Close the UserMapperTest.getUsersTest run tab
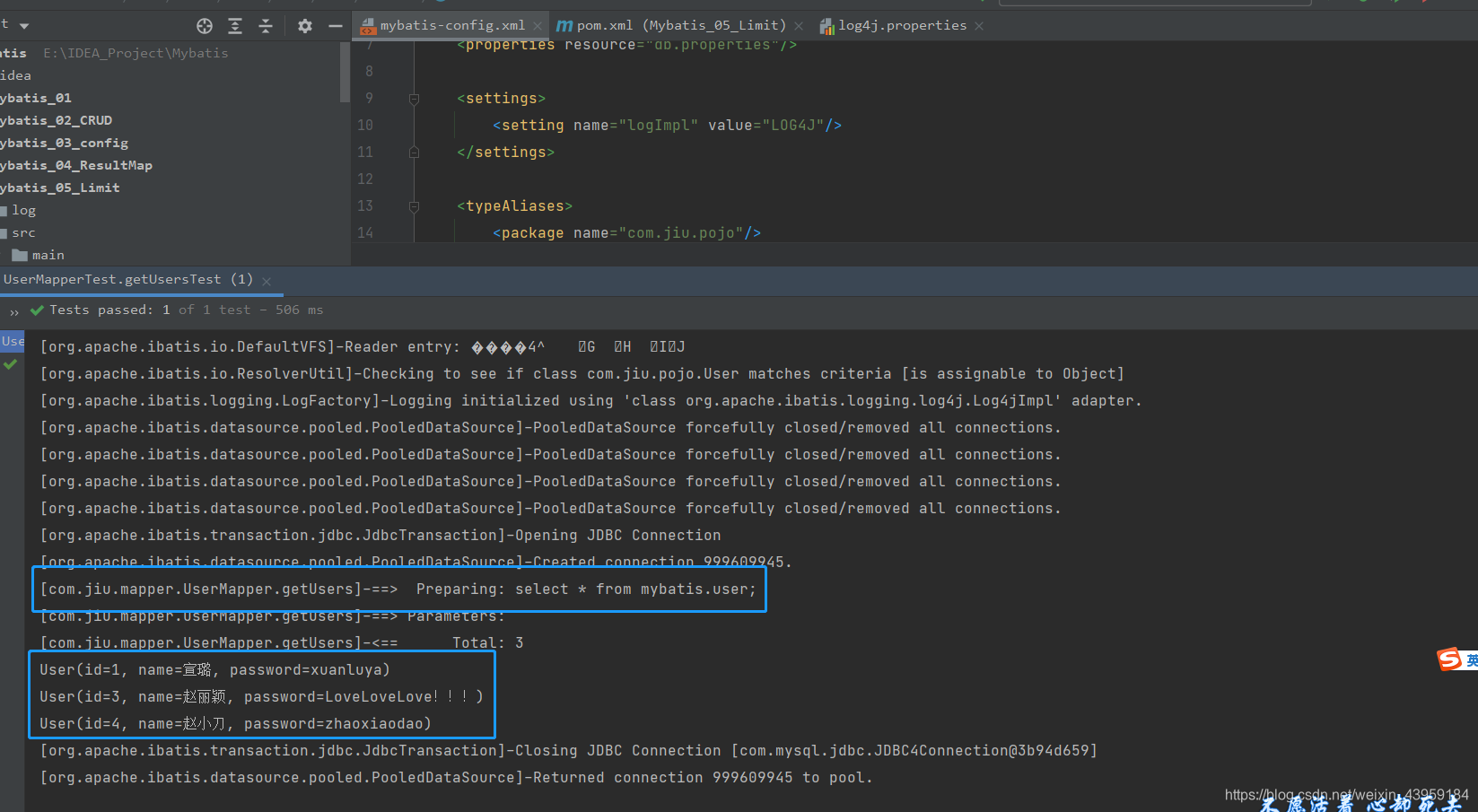This screenshot has height=812, width=1478. coord(267,282)
